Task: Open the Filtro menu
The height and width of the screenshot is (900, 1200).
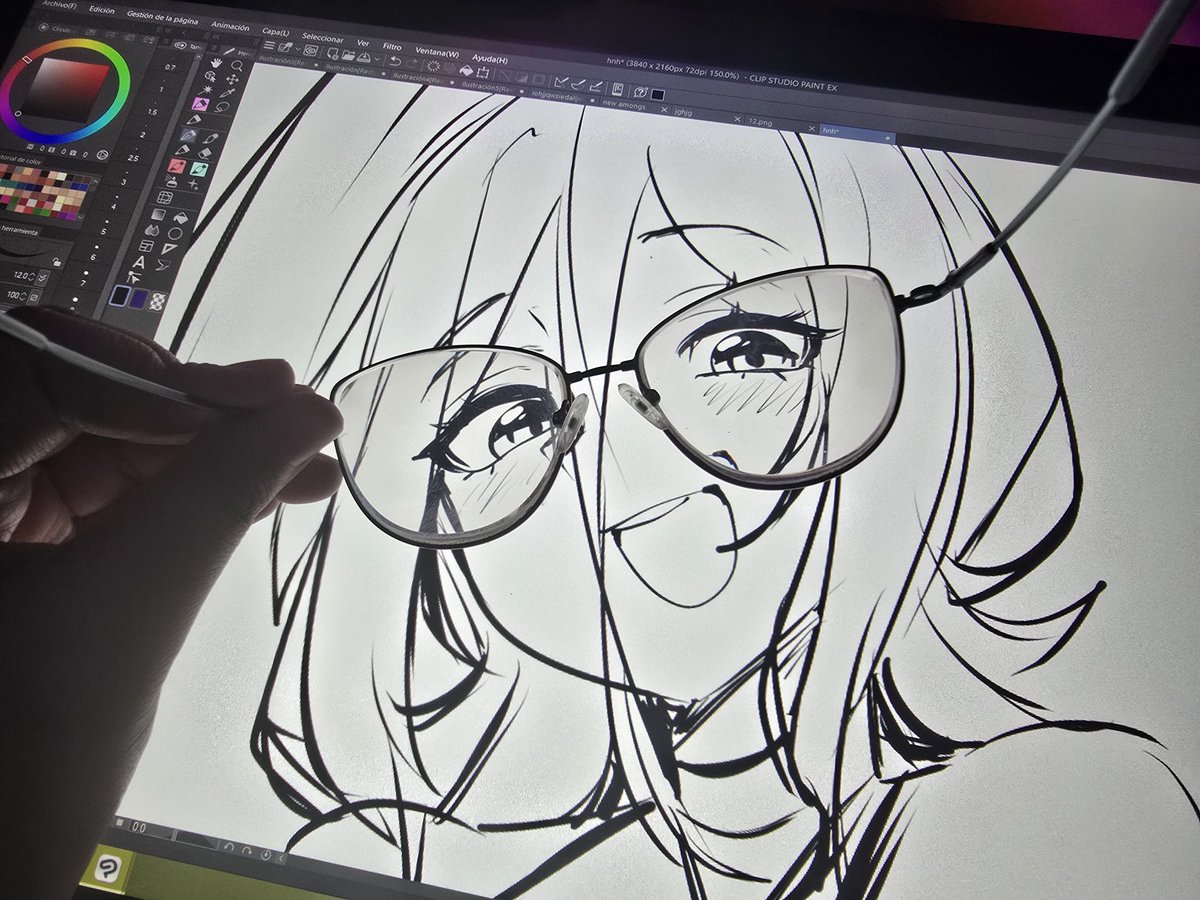Action: coord(392,46)
